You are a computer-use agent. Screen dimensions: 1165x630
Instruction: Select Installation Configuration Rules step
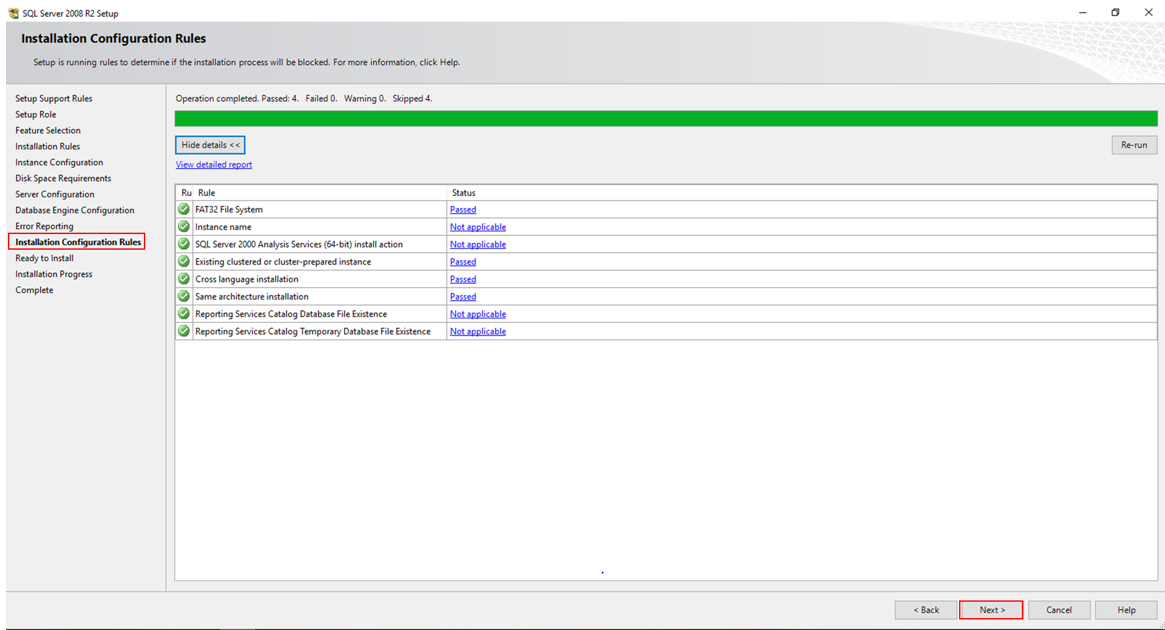[77, 242]
